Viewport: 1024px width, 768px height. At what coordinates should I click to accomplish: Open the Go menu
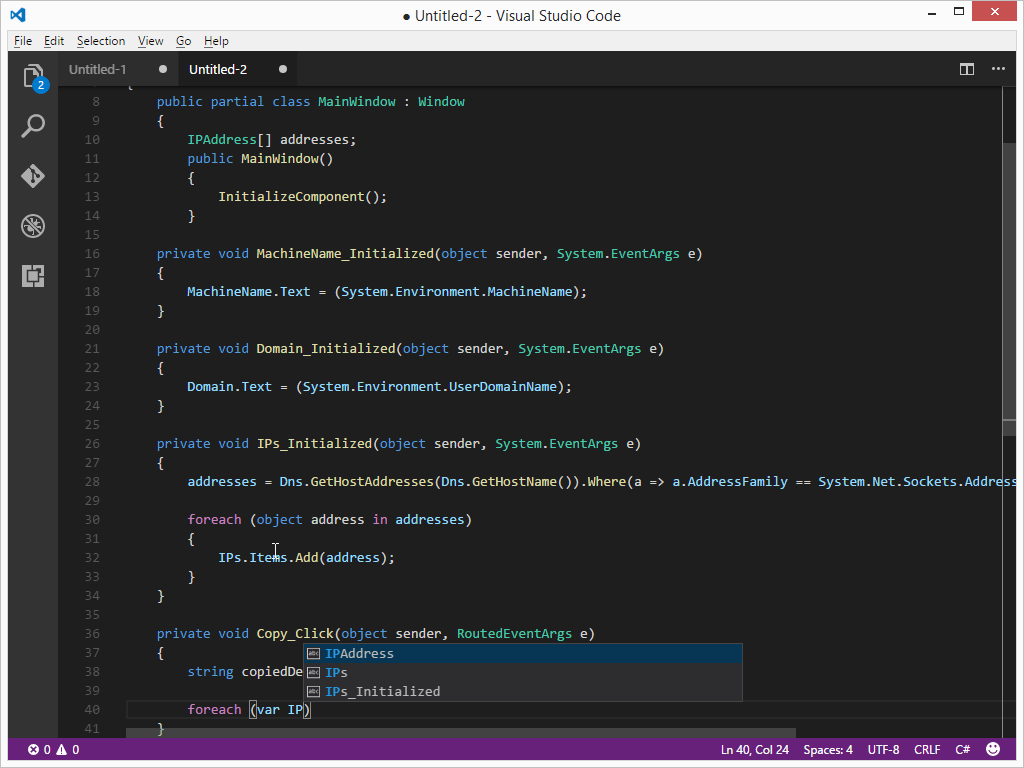pos(184,40)
